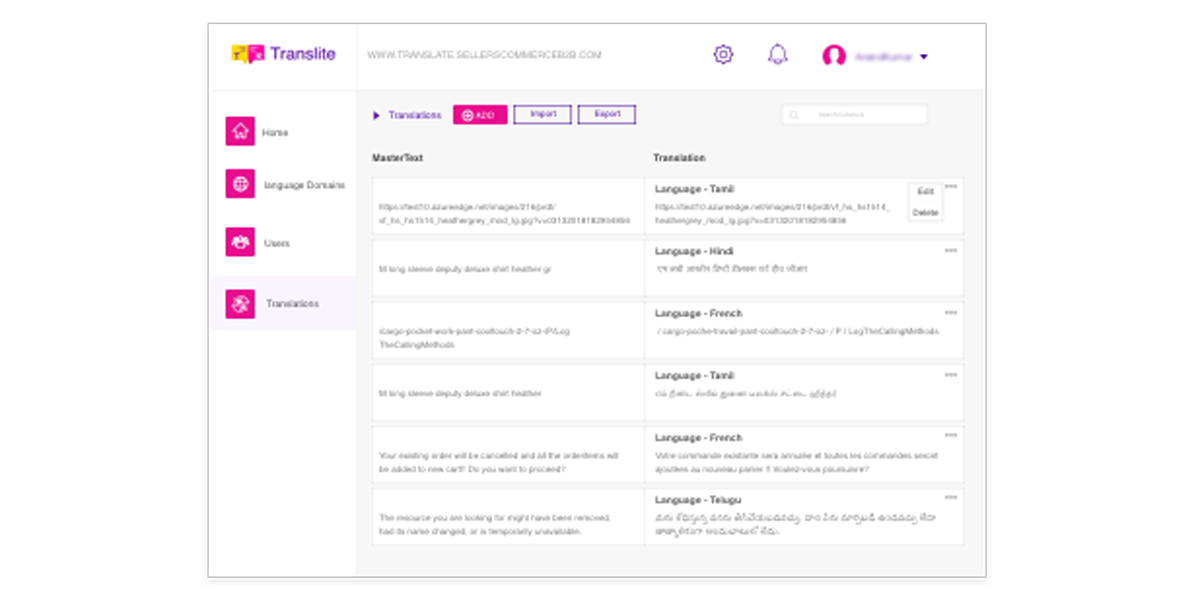Open notifications bell icon
This screenshot has width=1200, height=600.
click(777, 55)
